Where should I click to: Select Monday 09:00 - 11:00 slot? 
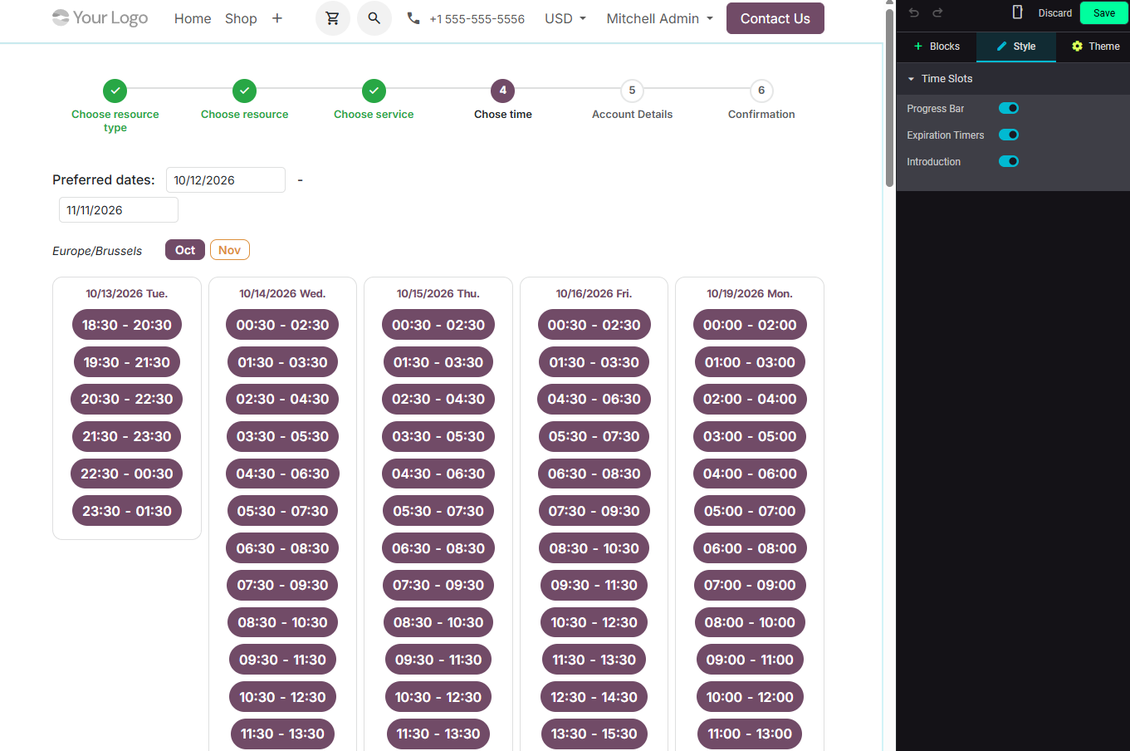(749, 659)
